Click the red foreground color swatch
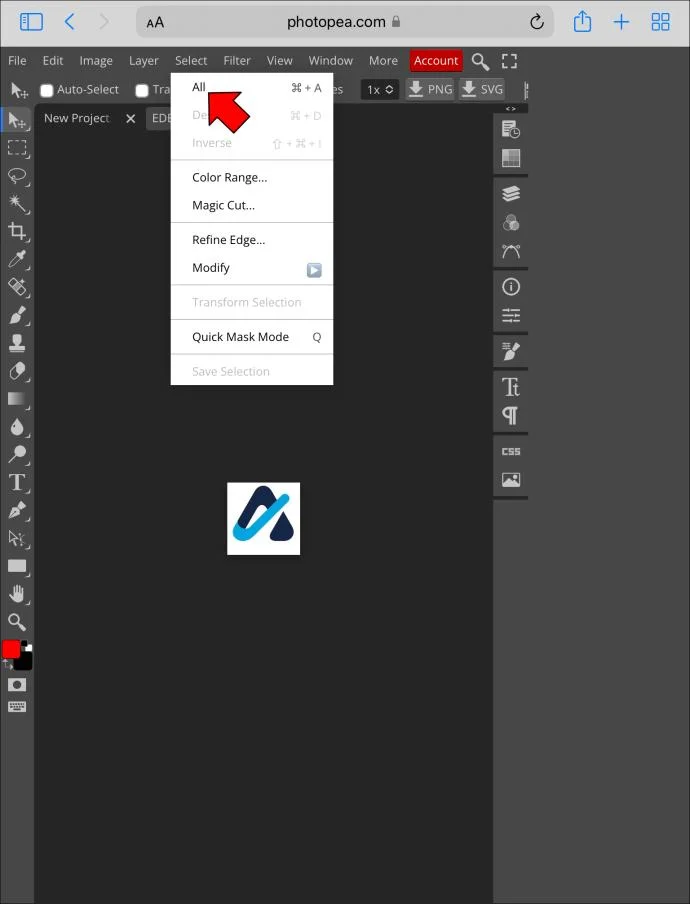The height and width of the screenshot is (904, 690). click(10, 649)
